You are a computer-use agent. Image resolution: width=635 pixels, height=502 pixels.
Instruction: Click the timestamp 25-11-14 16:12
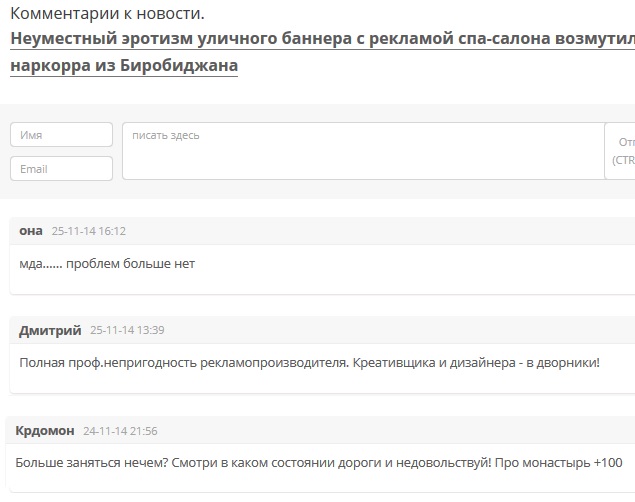[88, 231]
